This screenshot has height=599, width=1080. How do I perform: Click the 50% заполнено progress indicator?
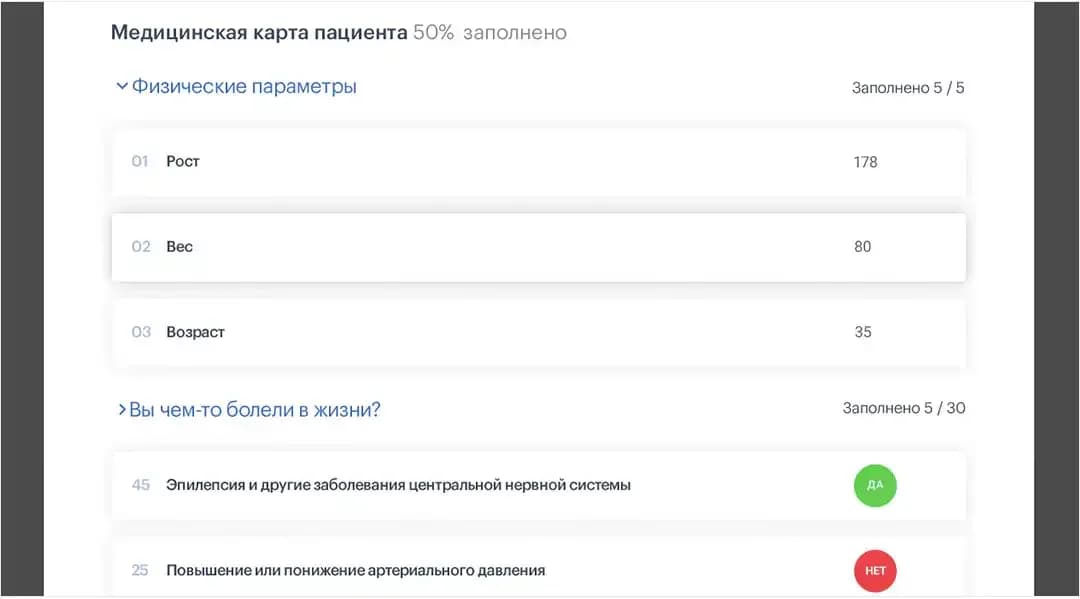[x=490, y=32]
